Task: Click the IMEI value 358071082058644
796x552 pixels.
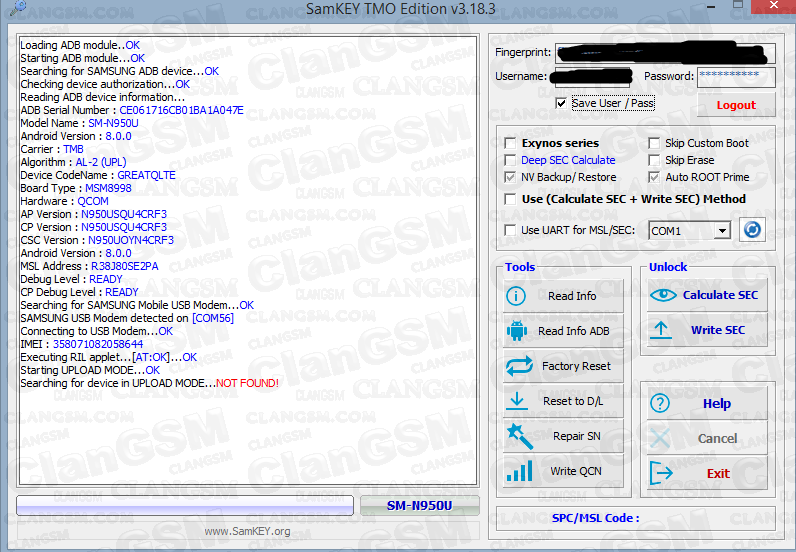Action: pyautogui.click(x=98, y=344)
